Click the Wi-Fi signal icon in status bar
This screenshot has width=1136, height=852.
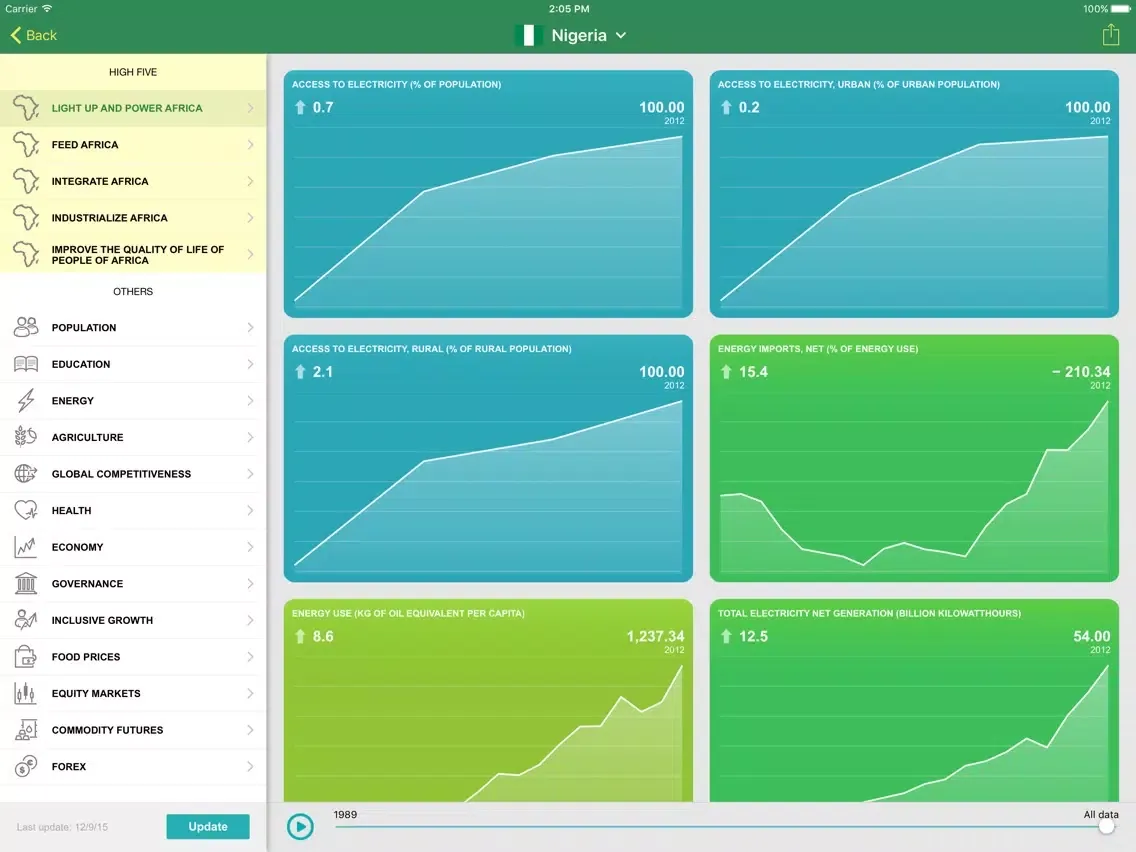coord(47,9)
